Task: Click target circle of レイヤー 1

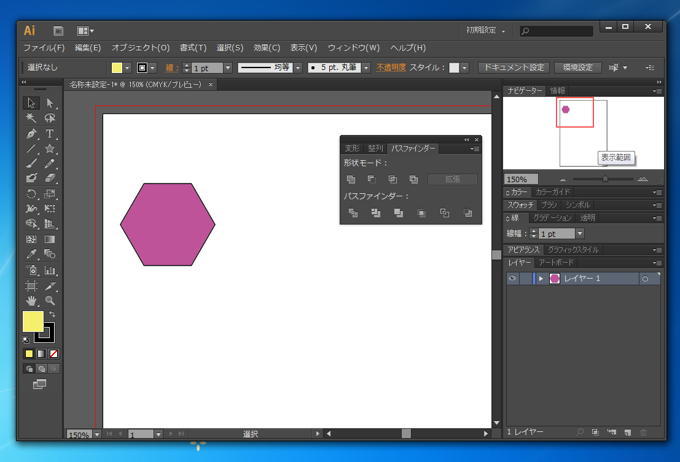Action: coord(645,279)
